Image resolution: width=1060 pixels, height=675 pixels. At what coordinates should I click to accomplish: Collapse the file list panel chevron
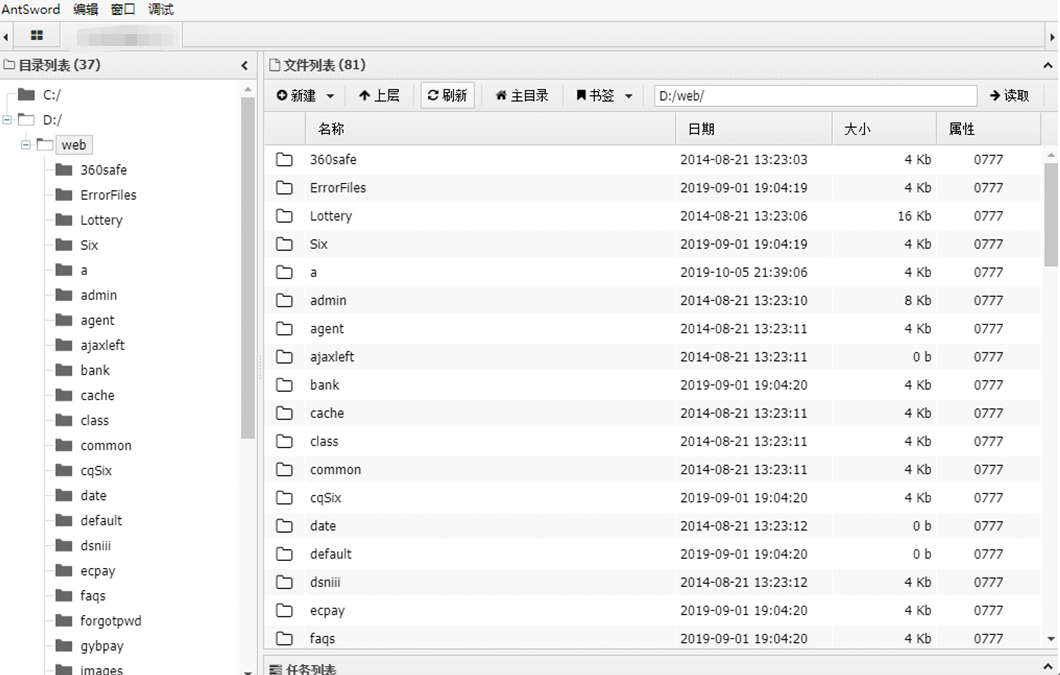(x=1047, y=66)
